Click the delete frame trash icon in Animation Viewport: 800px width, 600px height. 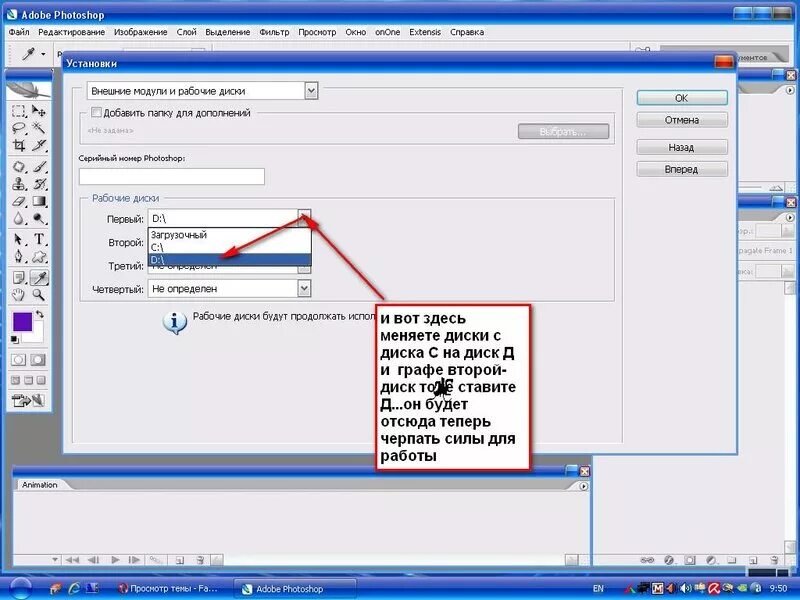[201, 560]
